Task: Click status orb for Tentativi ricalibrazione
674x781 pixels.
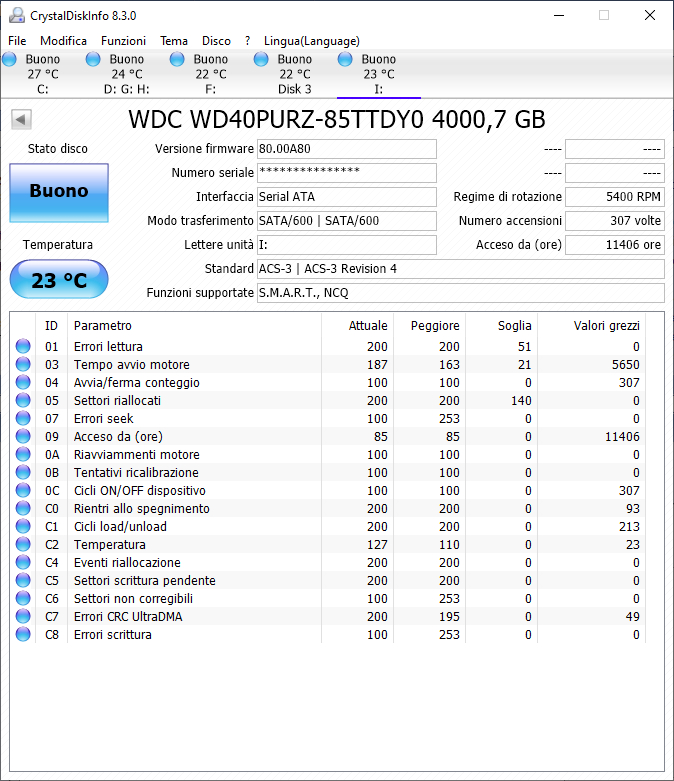Action: [23, 472]
